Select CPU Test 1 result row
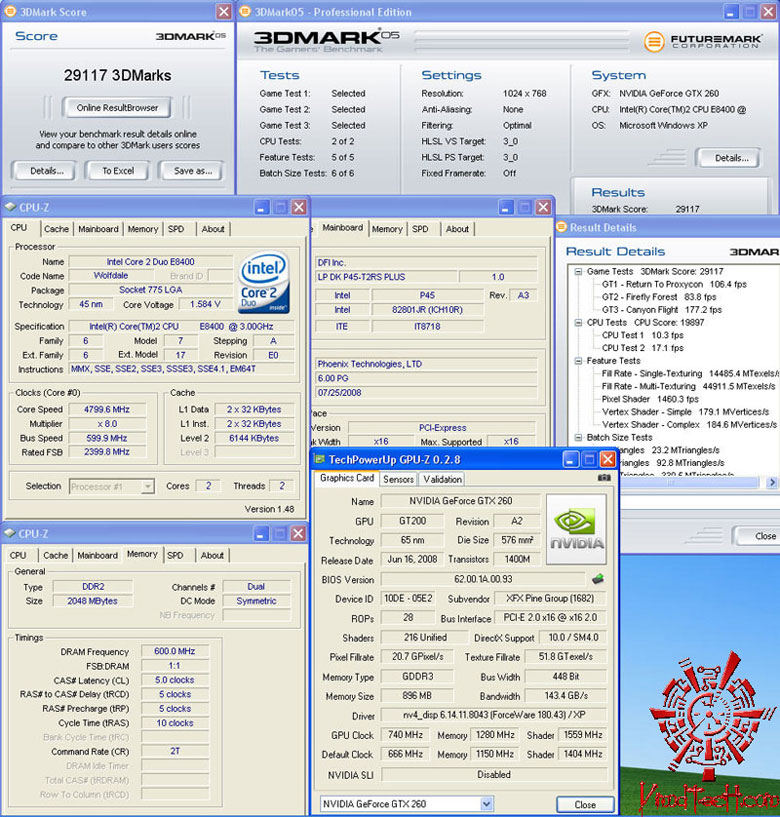Screen dimensions: 780x817 tap(642, 336)
